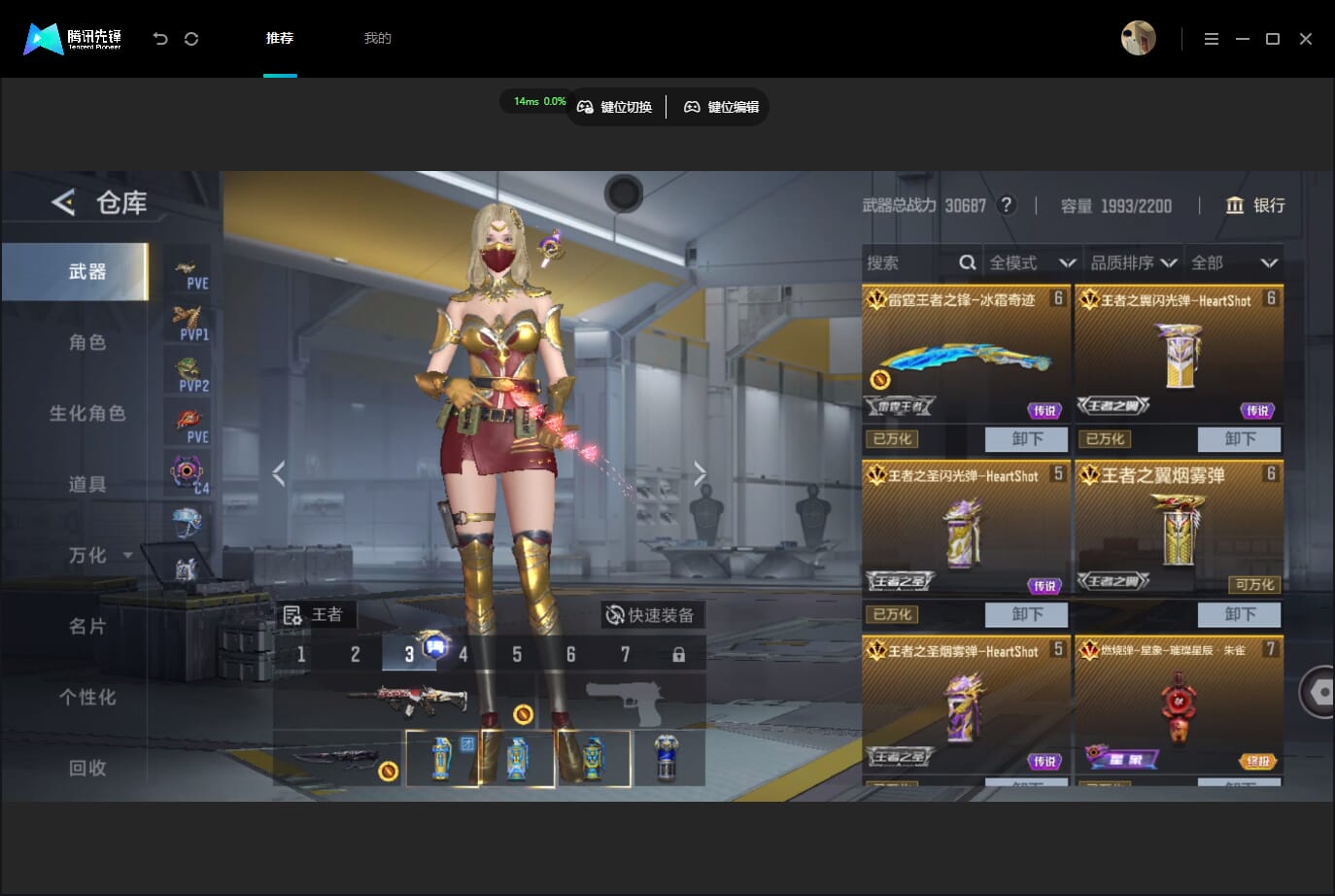This screenshot has height=896, width=1335.
Task: Select the 燃烧弹-星象 grenade card
Action: coord(1179,705)
